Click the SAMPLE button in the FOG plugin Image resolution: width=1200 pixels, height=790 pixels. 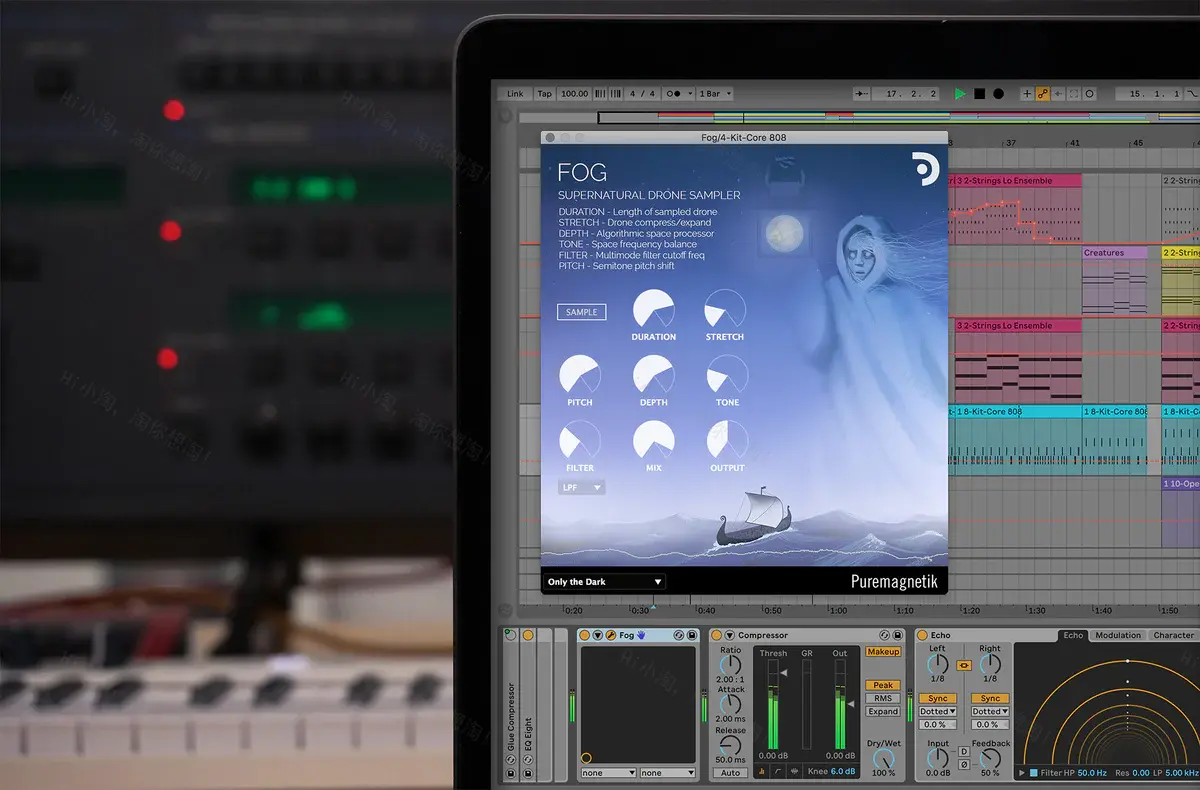(x=581, y=311)
